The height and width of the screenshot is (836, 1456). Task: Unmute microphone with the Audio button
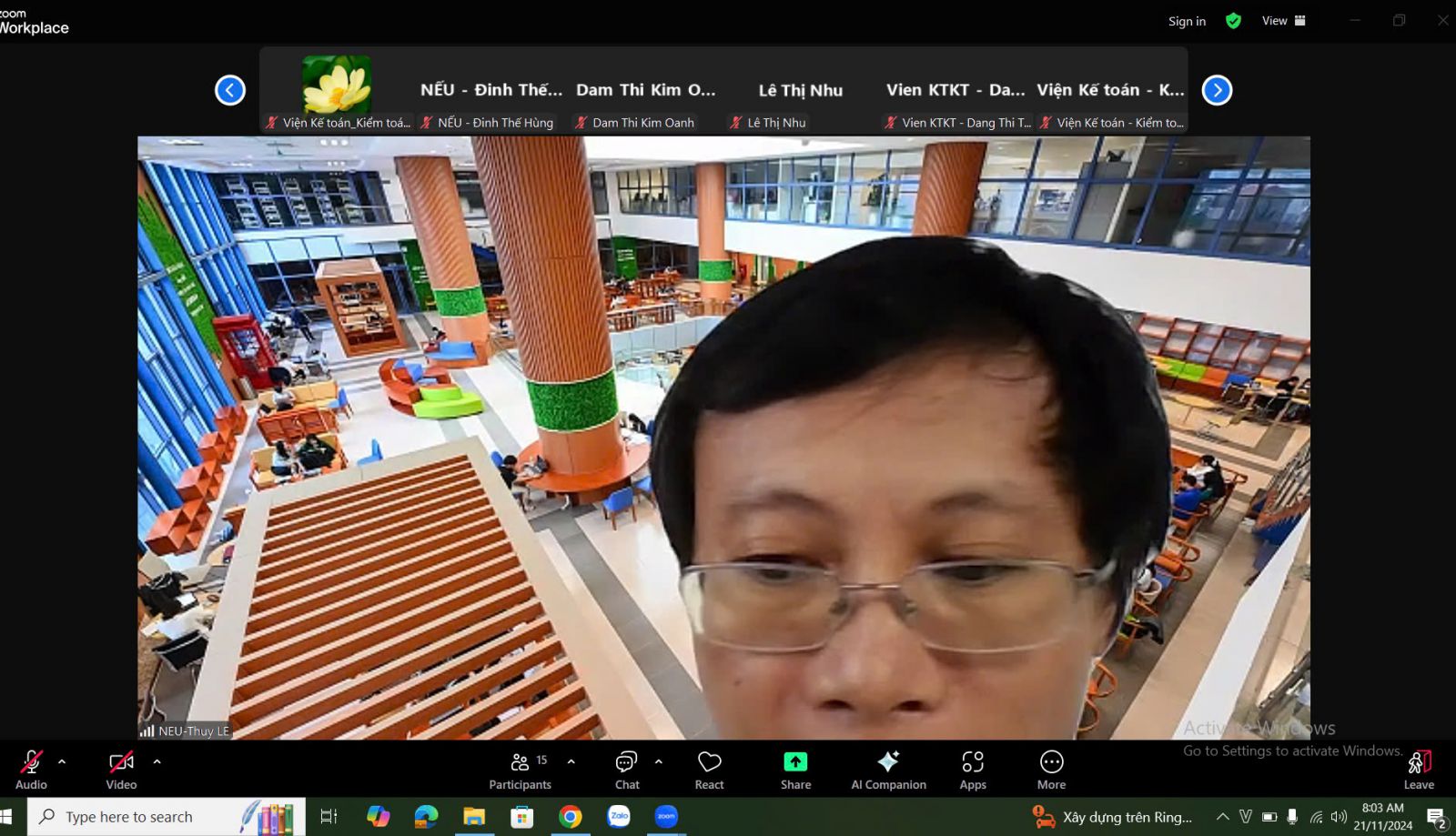click(x=31, y=769)
